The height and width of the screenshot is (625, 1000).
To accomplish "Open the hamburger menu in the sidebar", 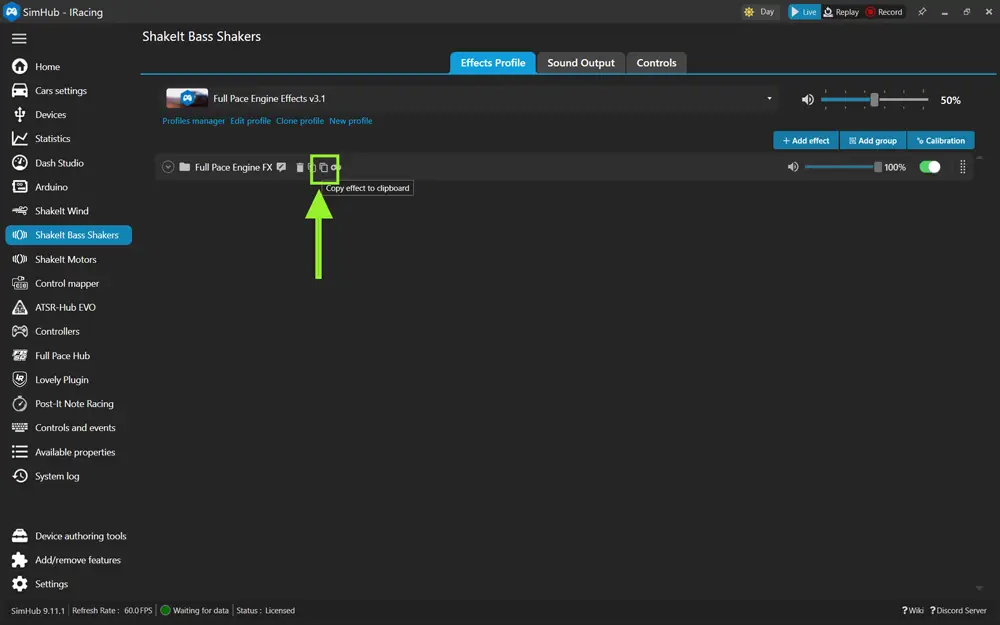I will [19, 39].
